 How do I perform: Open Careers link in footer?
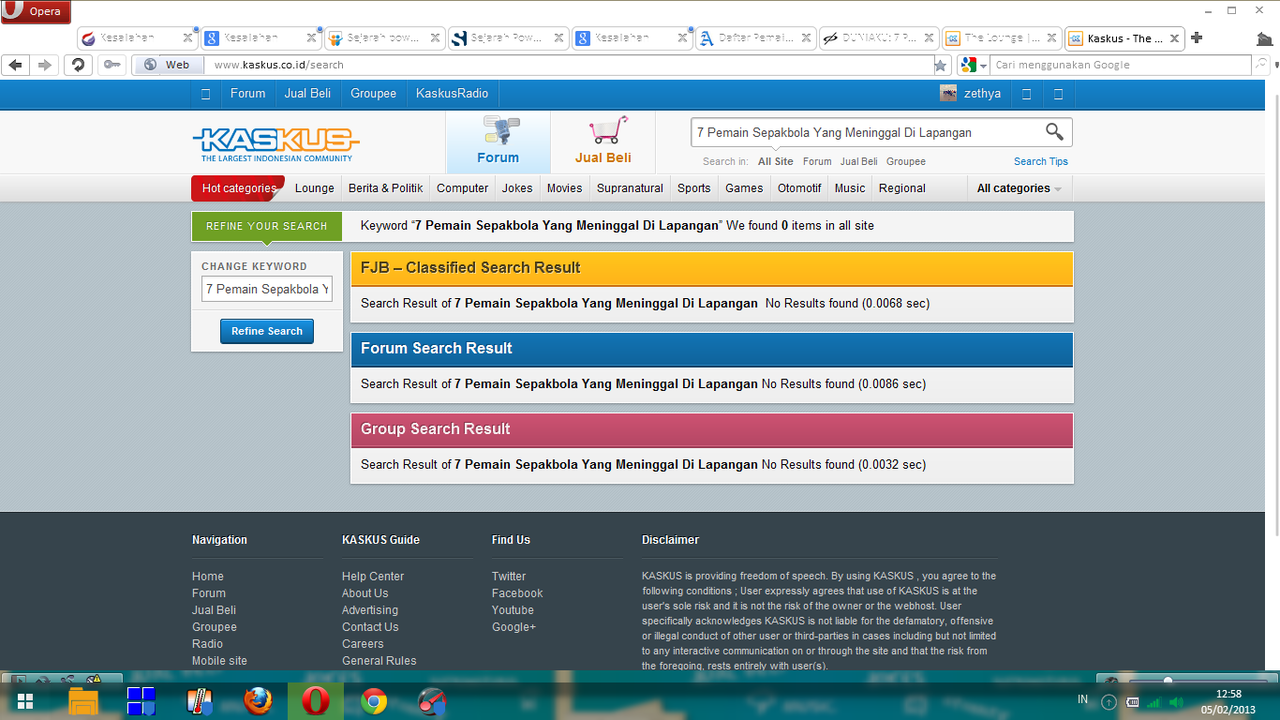tap(363, 644)
